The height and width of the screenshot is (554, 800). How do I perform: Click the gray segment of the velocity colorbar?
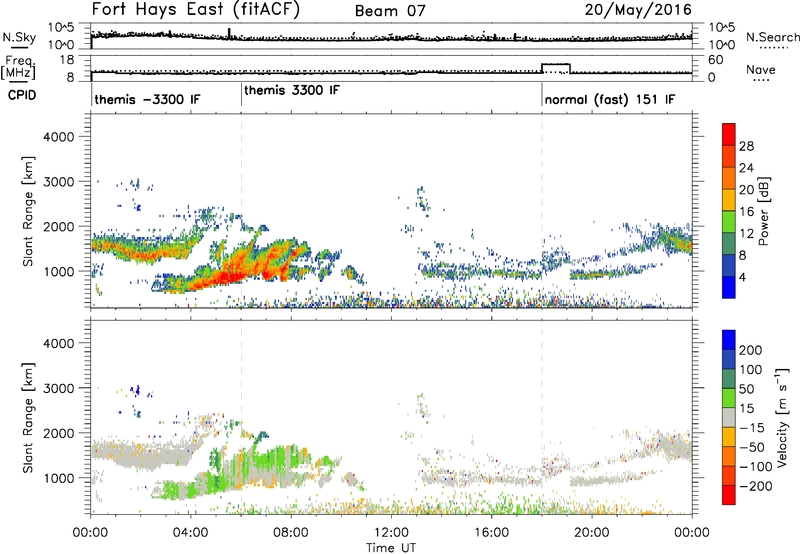[729, 417]
